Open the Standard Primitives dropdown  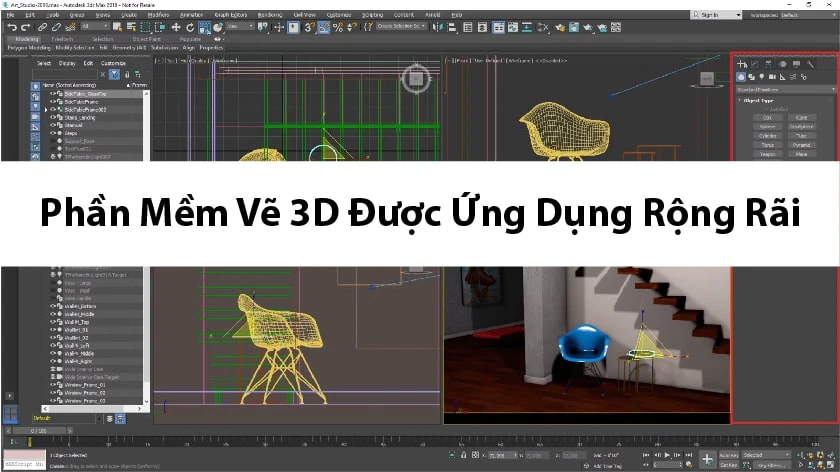click(x=785, y=89)
